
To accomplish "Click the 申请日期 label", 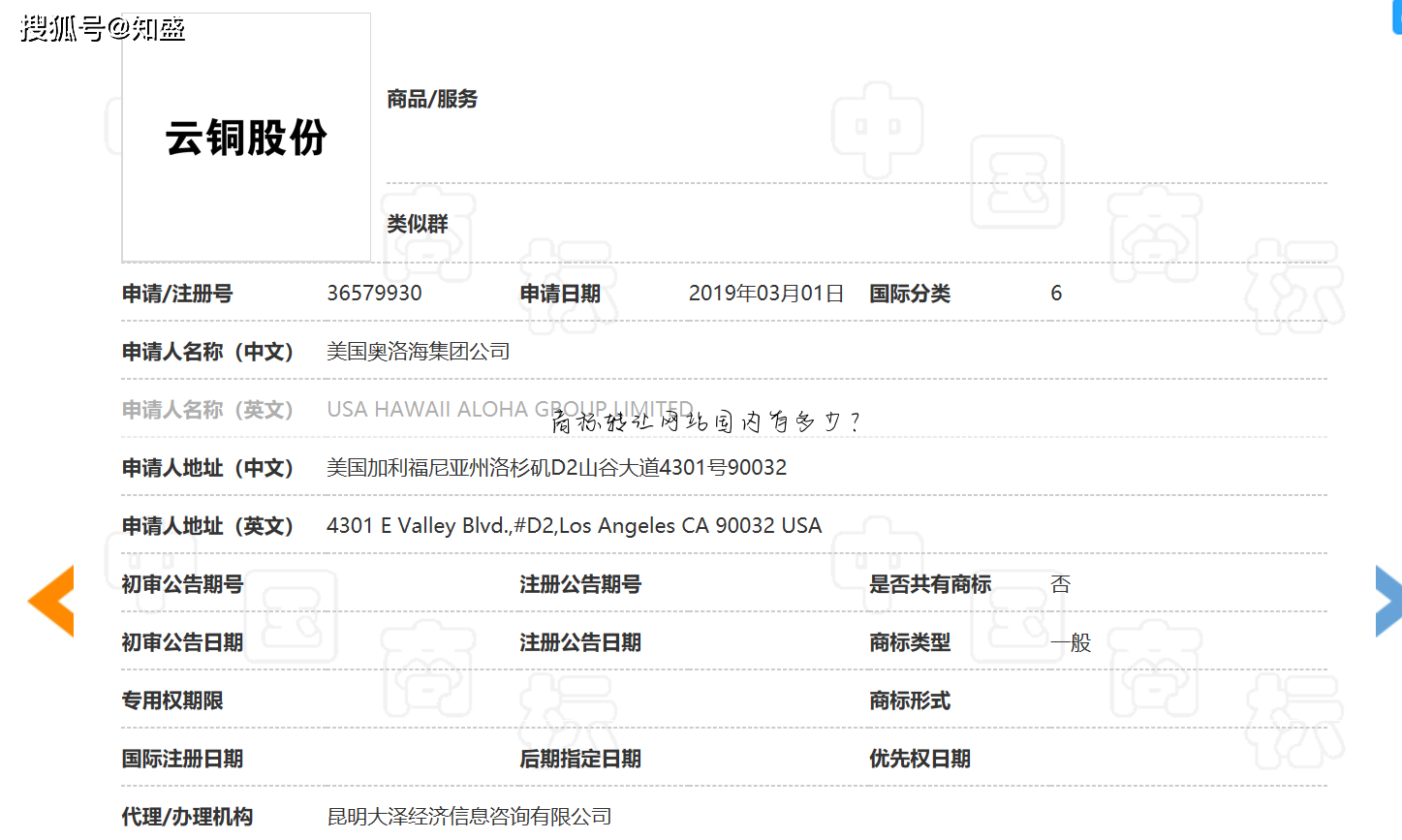I will click(x=560, y=294).
